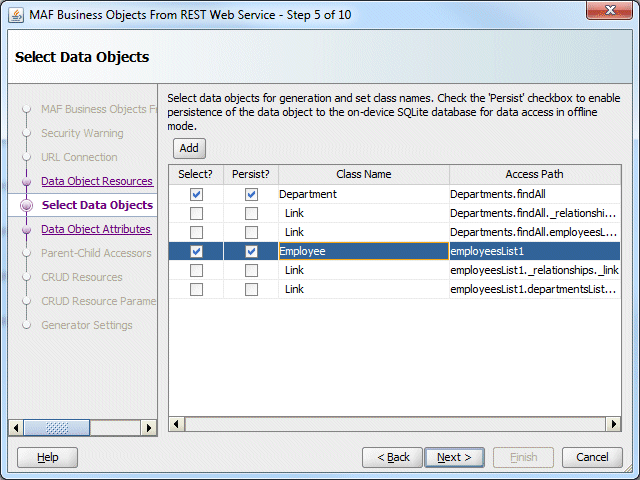Check Persist for Departments.findAll.employeesL… Link row
Screen dimensions: 640x480
(251, 232)
